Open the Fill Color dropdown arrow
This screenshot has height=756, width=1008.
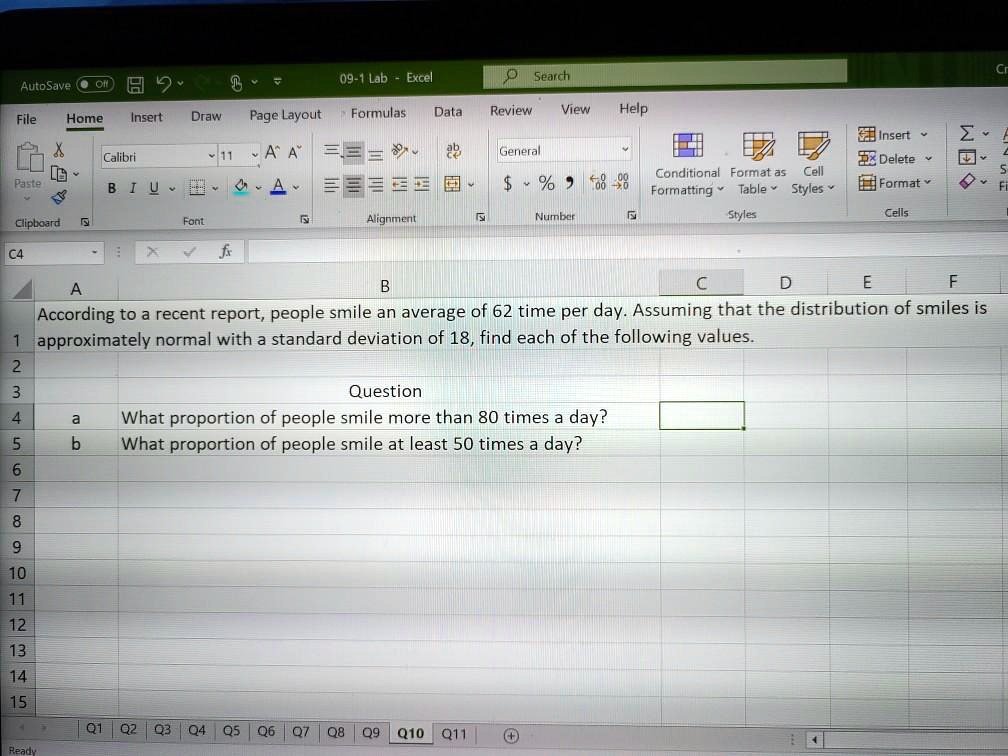tap(258, 189)
